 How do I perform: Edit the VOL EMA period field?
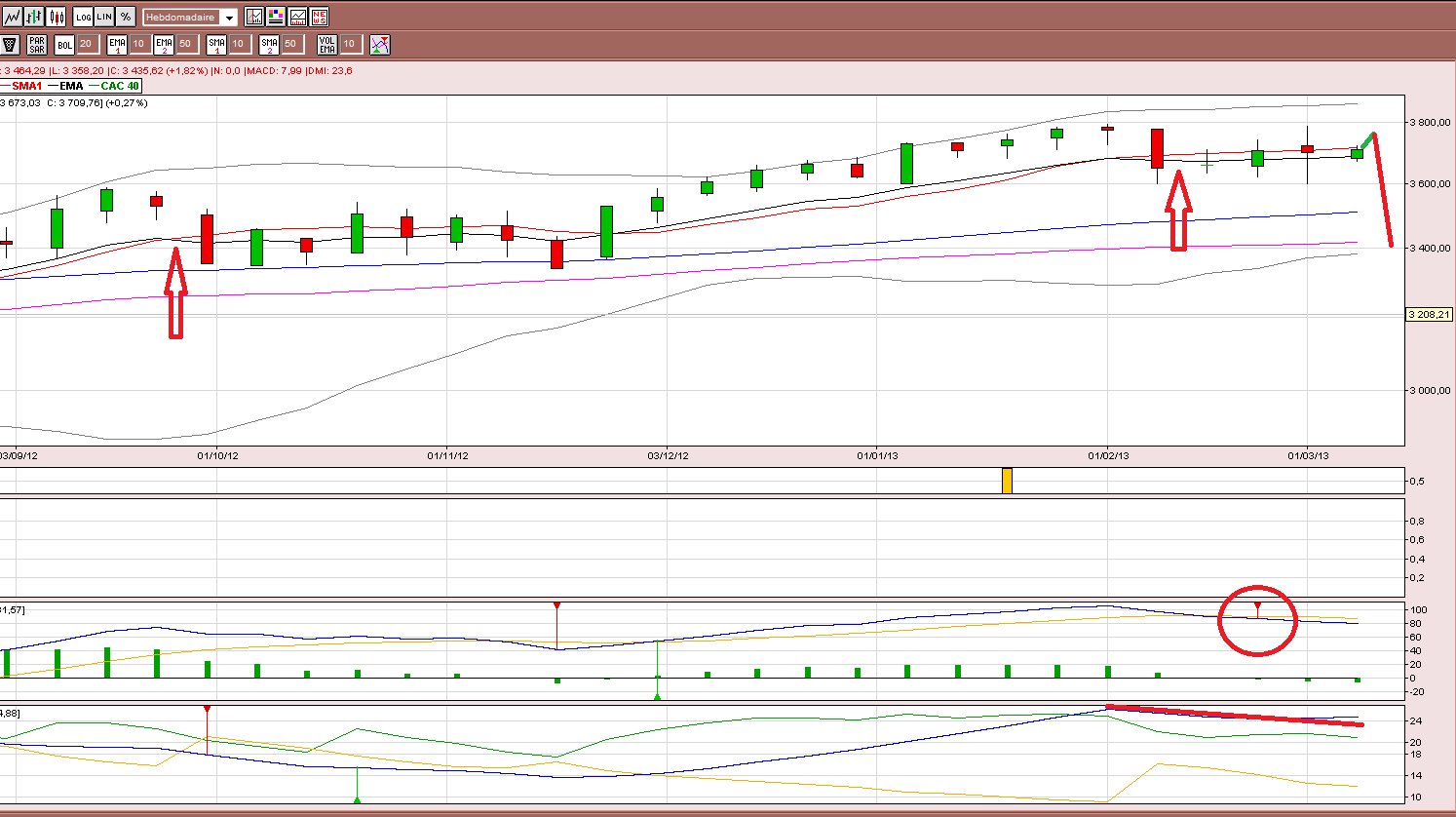[x=351, y=45]
